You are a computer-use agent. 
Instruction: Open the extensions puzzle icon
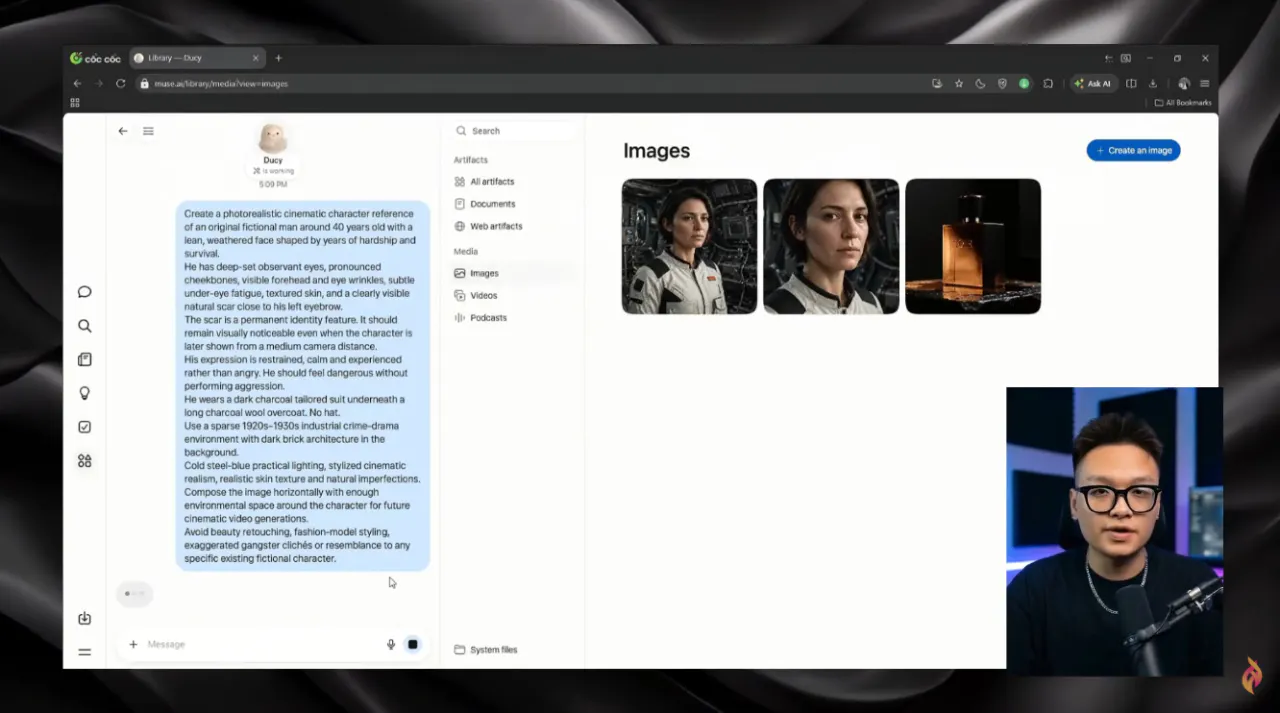(x=1048, y=83)
